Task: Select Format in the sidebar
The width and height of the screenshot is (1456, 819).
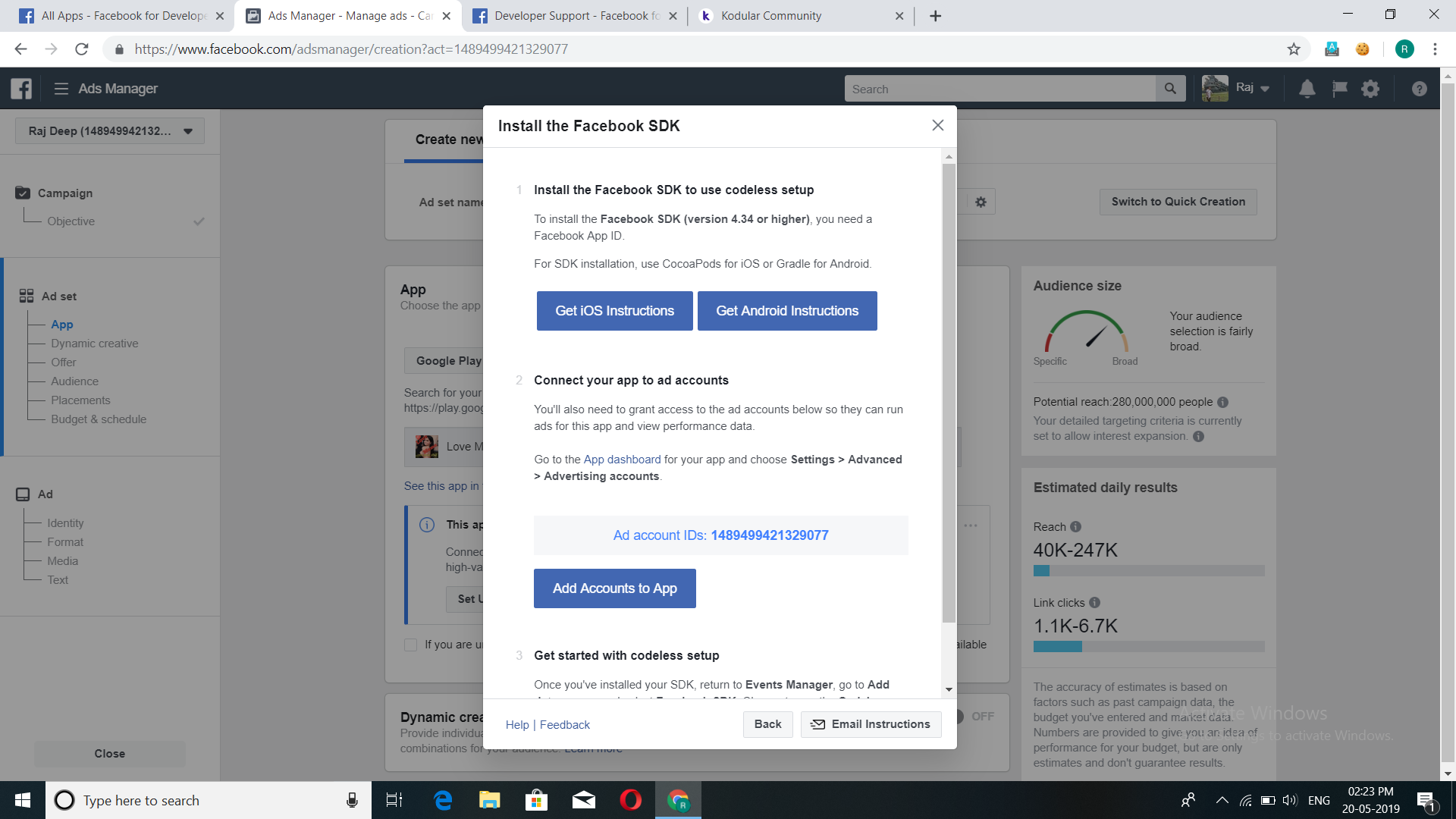Action: click(65, 542)
